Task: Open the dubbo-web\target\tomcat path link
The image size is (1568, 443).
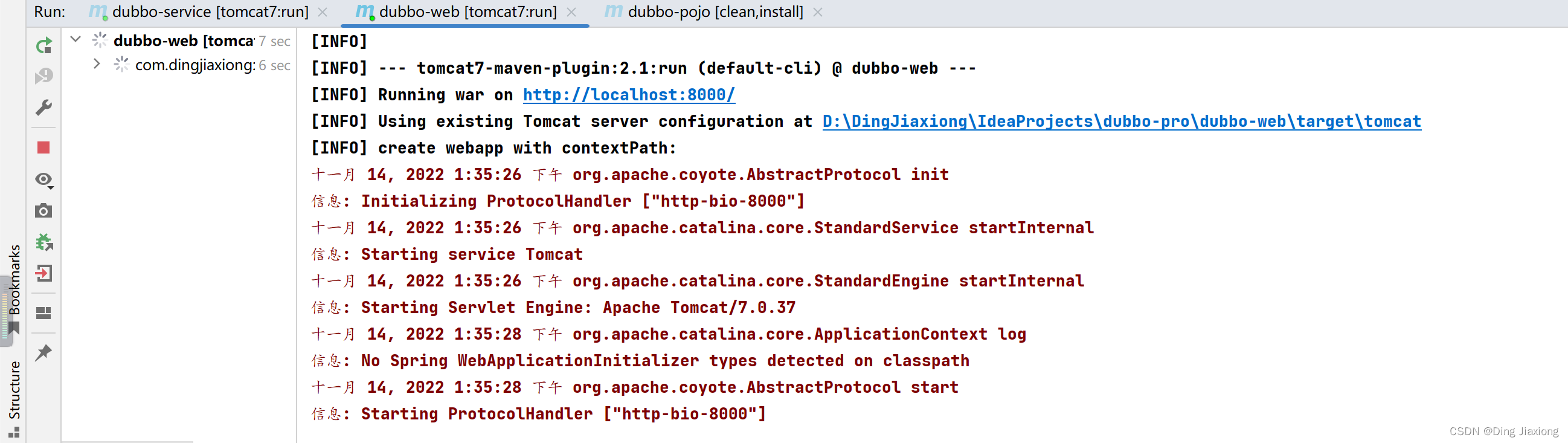Action: pos(1121,122)
